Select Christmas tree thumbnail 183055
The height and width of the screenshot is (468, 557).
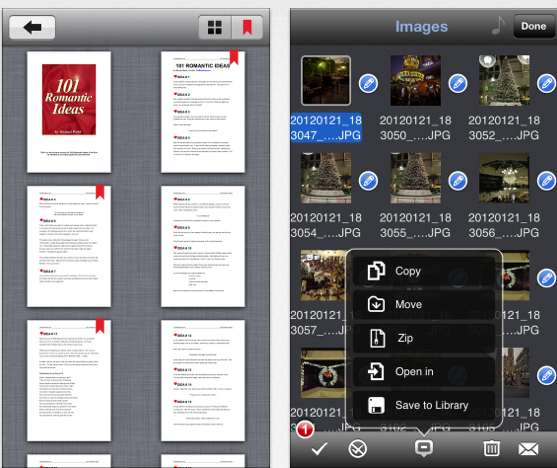pos(416,178)
